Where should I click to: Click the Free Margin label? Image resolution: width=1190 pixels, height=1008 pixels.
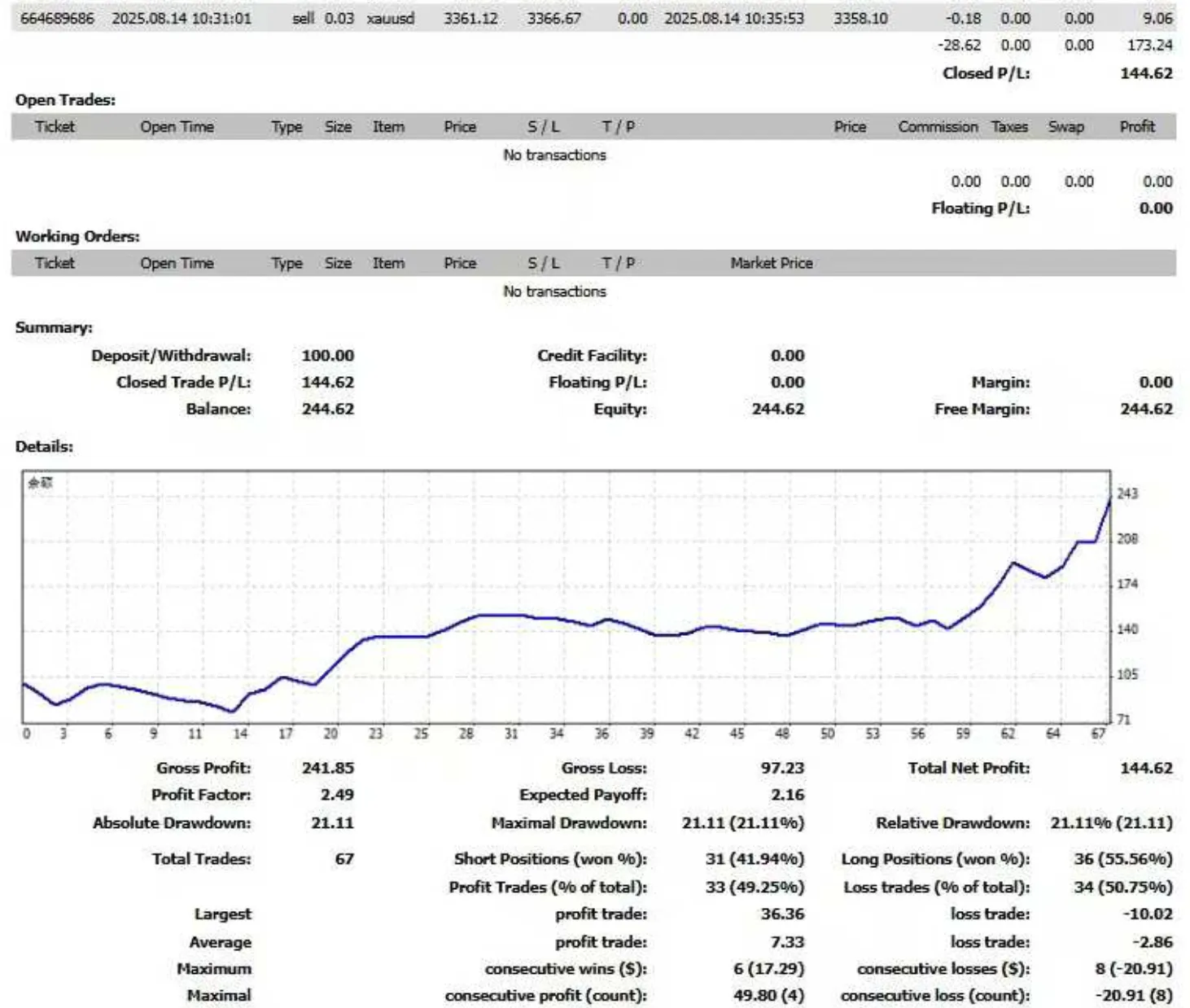pyautogui.click(x=982, y=409)
